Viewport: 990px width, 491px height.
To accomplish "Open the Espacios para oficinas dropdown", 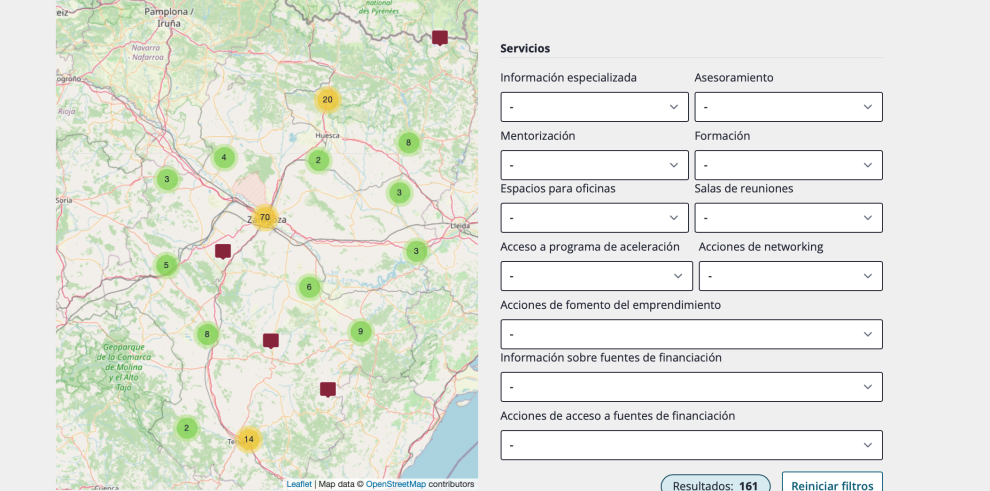I will (594, 218).
